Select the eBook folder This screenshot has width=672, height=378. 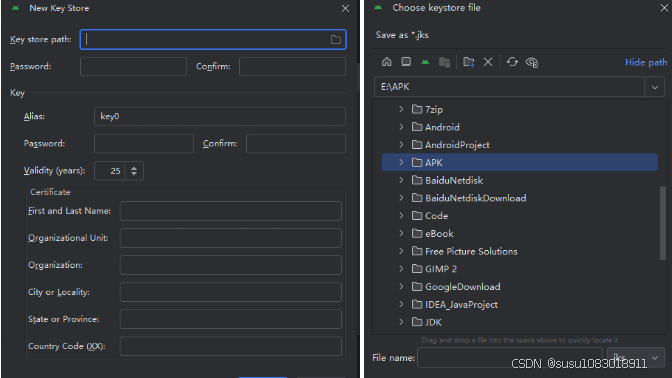point(519,234)
